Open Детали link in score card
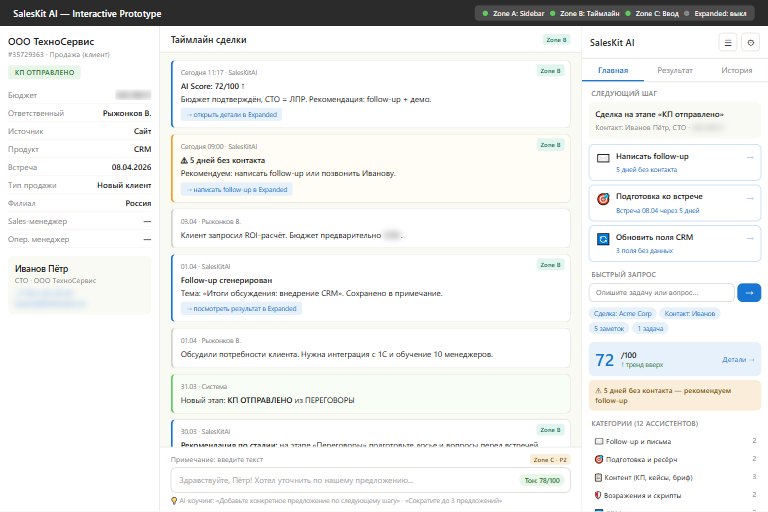The height and width of the screenshot is (512, 768). coord(738,360)
